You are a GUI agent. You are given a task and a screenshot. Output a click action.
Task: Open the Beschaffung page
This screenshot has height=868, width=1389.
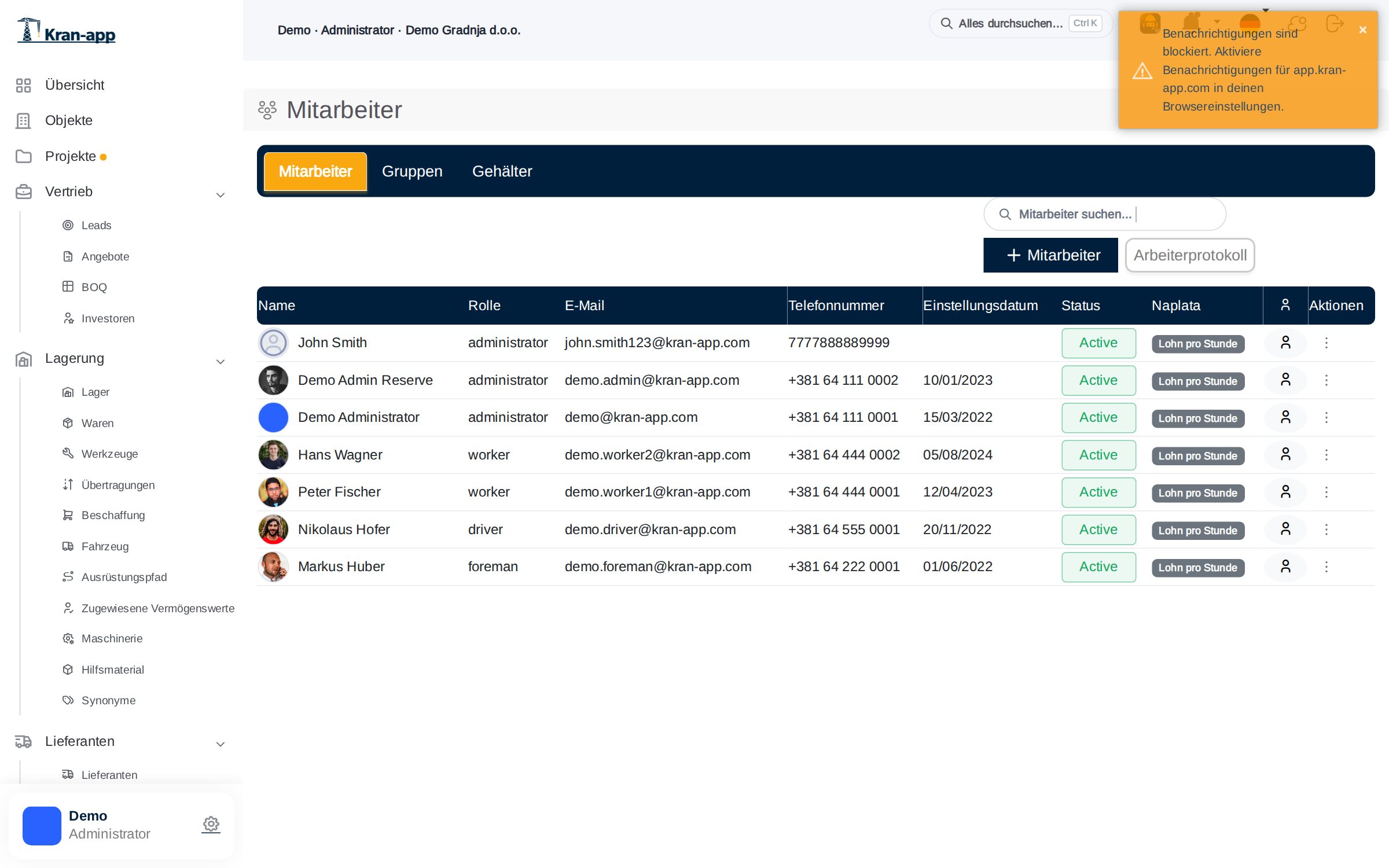point(113,515)
